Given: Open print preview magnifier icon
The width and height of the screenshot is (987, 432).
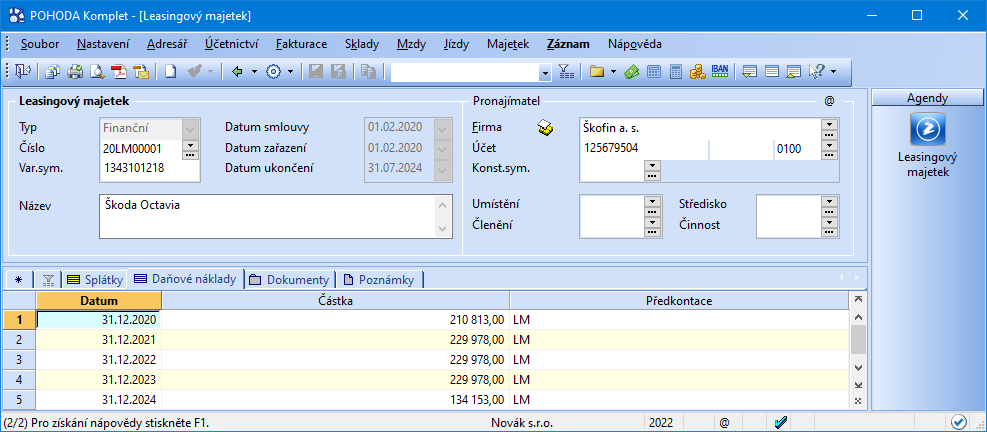Looking at the screenshot, I should click(97, 72).
